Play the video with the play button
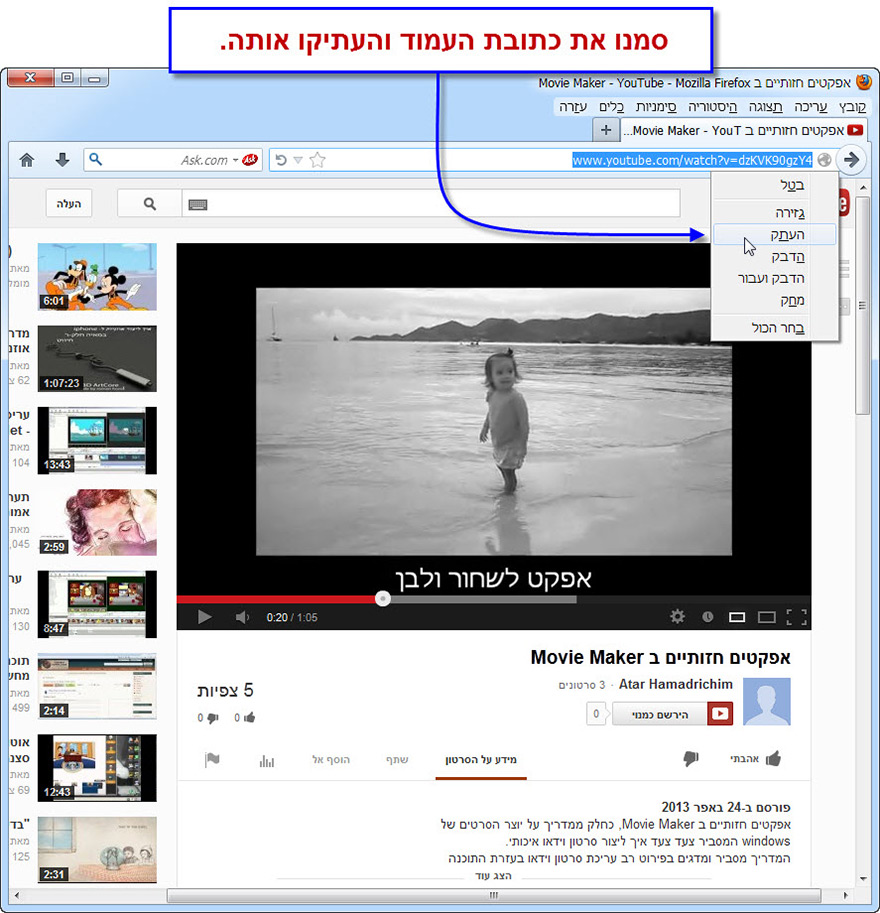 click(204, 617)
